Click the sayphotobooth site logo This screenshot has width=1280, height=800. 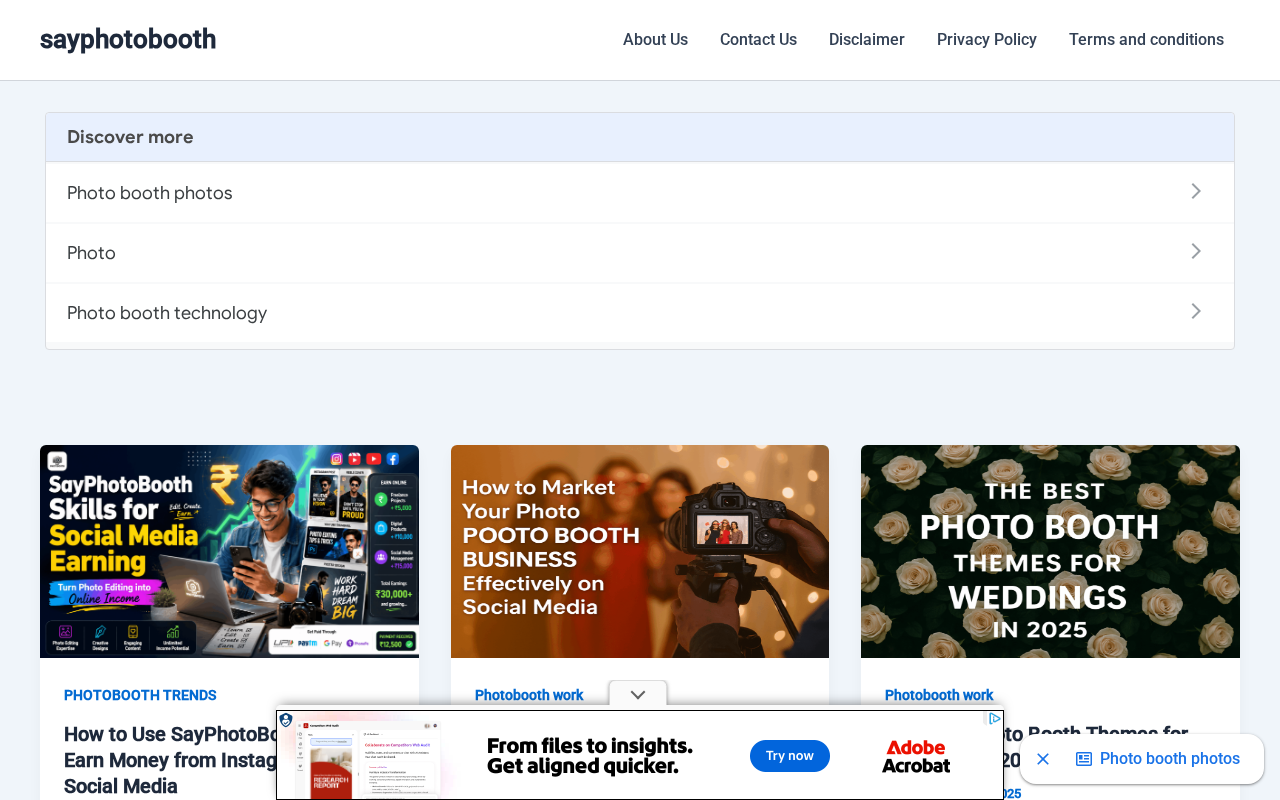pos(128,40)
